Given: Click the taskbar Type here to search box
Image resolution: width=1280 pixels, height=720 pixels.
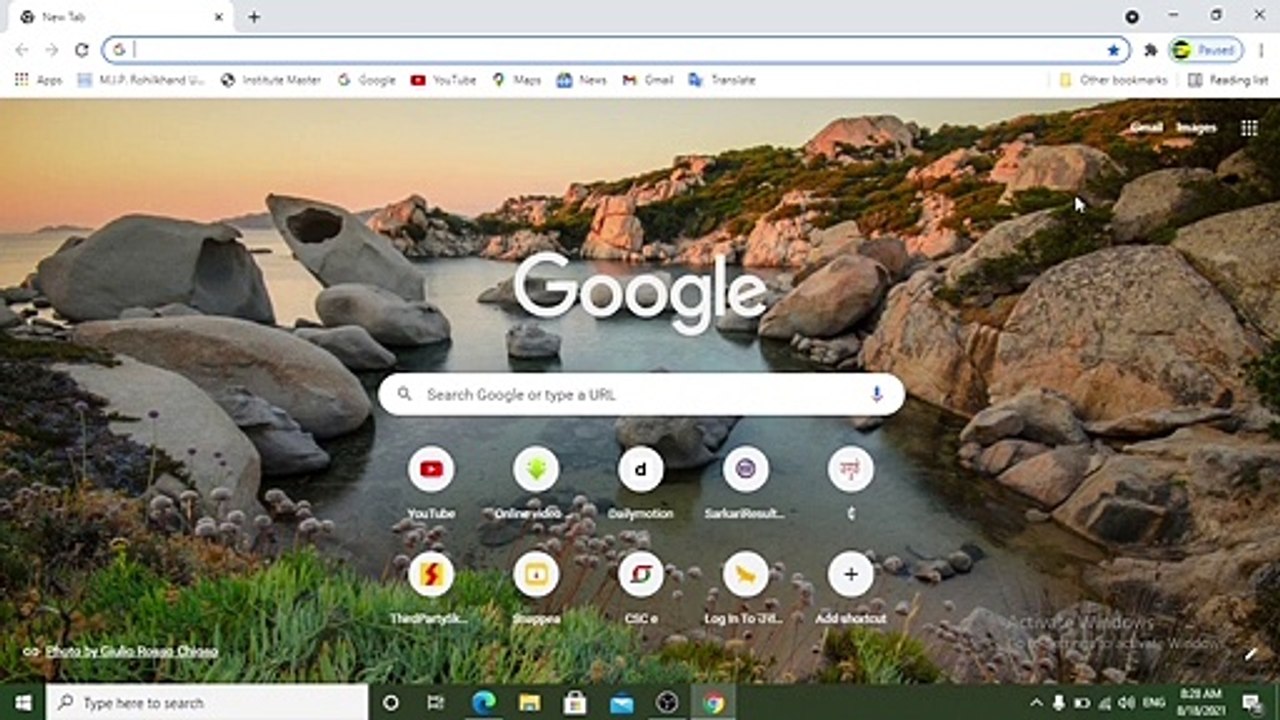Looking at the screenshot, I should coord(207,703).
